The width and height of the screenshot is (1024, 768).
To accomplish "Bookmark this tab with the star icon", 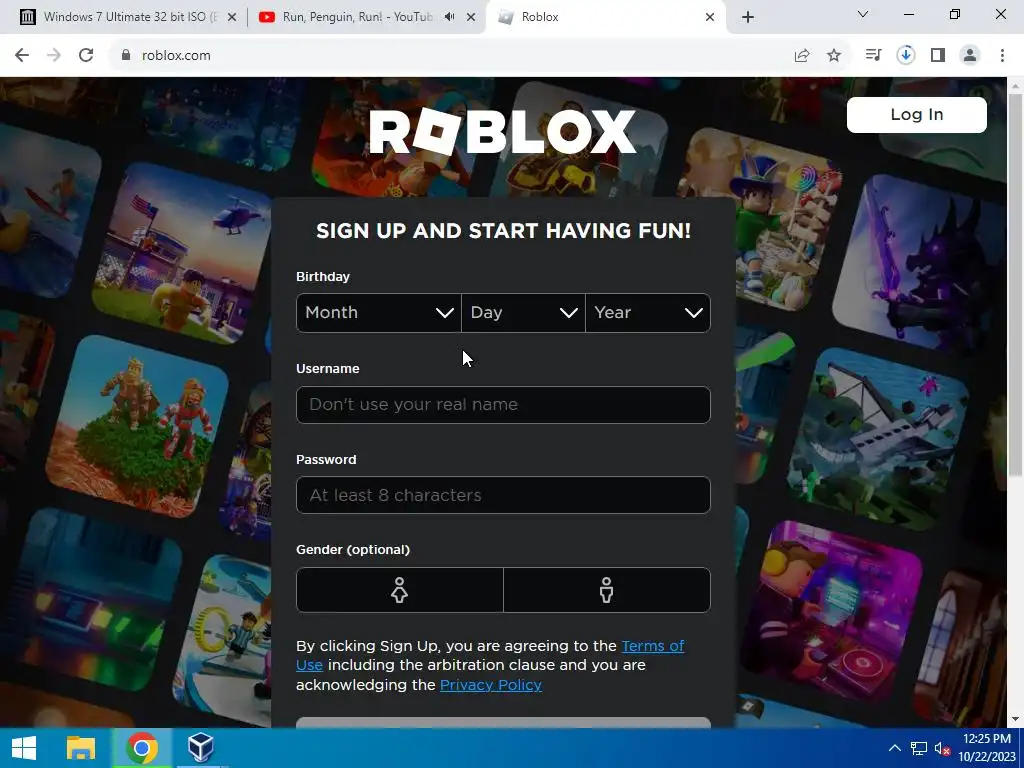I will pyautogui.click(x=834, y=56).
